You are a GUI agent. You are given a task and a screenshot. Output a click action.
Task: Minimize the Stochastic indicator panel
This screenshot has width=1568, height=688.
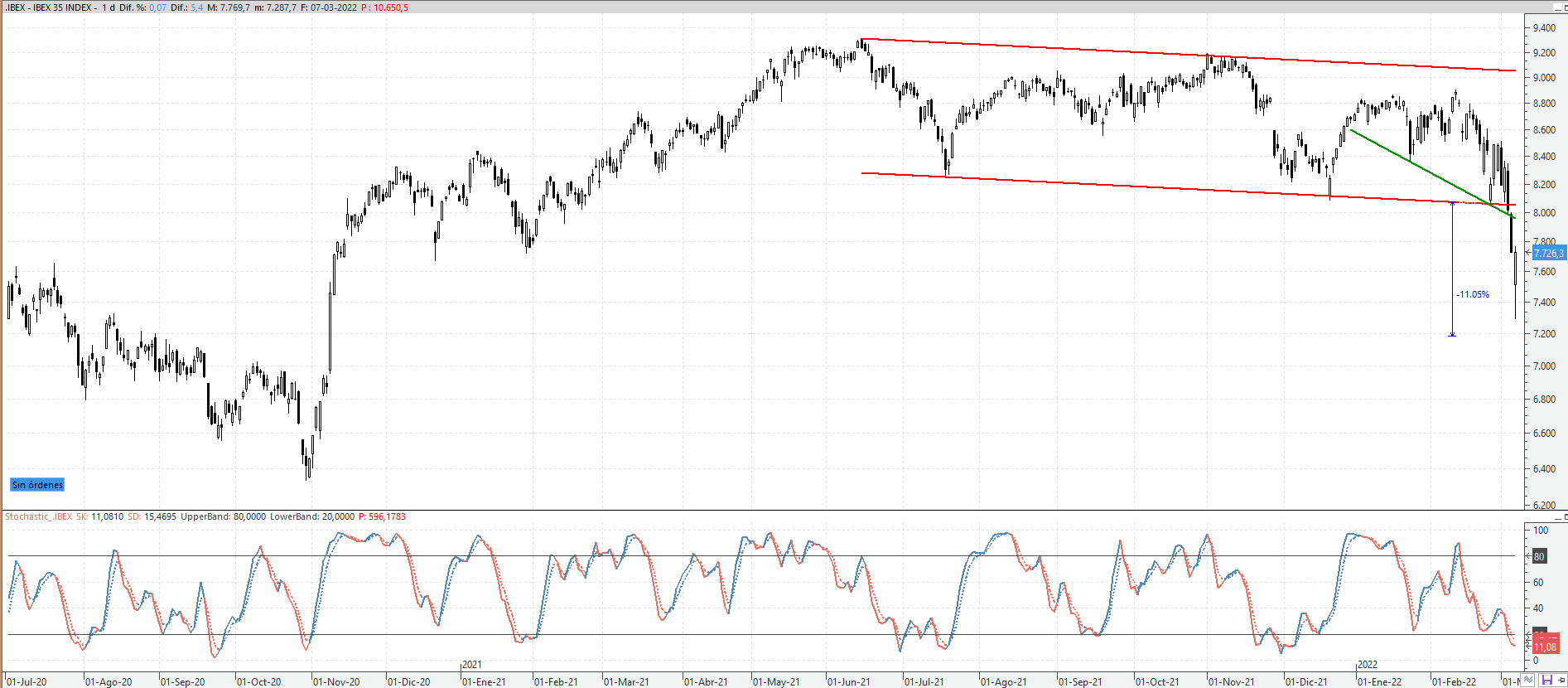(x=1559, y=517)
